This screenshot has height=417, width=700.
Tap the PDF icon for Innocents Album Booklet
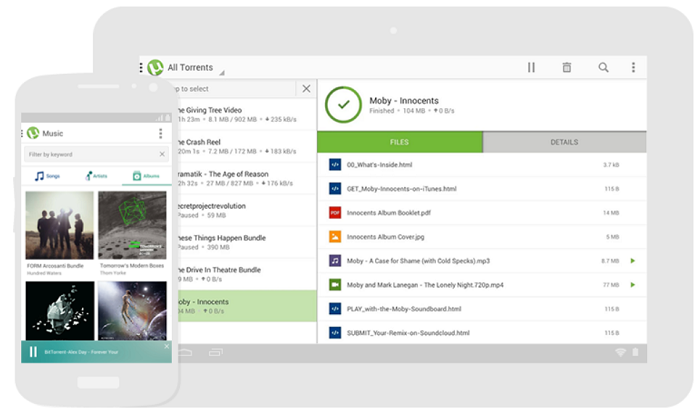click(x=335, y=213)
